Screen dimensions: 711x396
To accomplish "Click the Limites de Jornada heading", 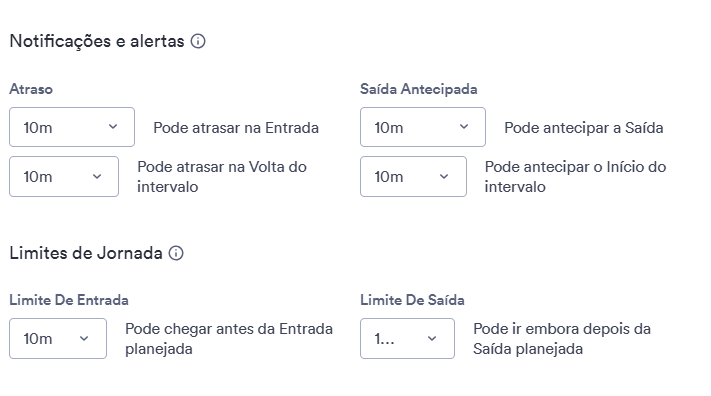I will point(86,253).
